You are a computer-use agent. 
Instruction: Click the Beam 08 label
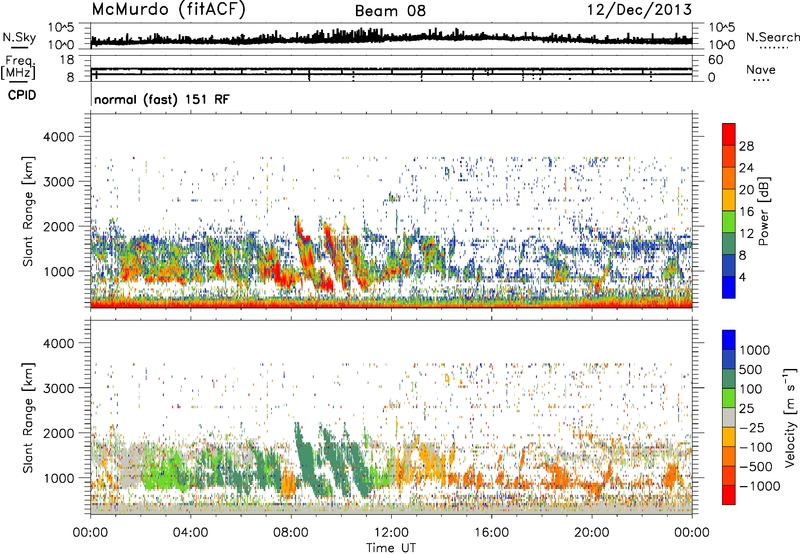coord(390,11)
